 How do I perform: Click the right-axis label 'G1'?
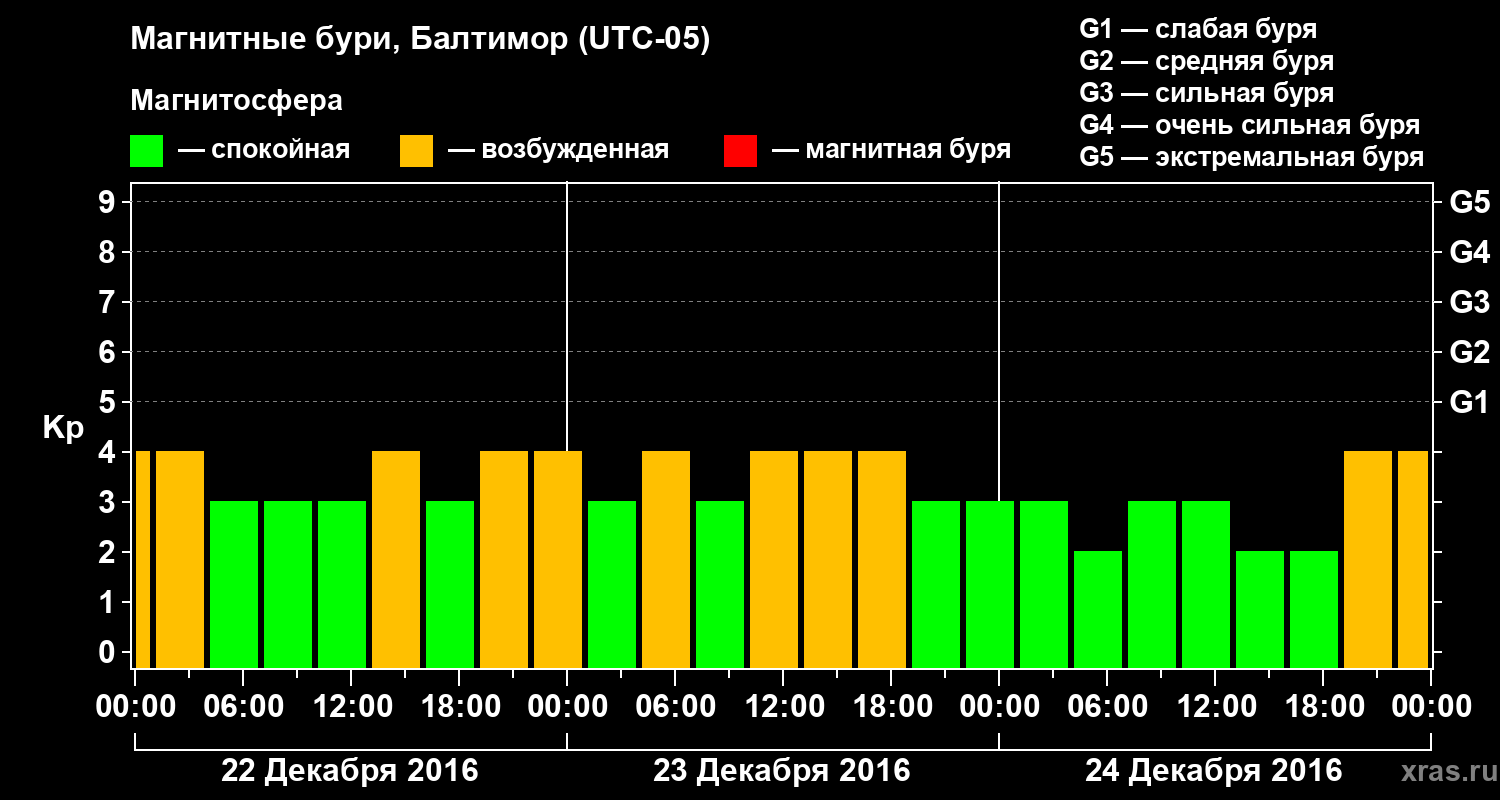1470,402
